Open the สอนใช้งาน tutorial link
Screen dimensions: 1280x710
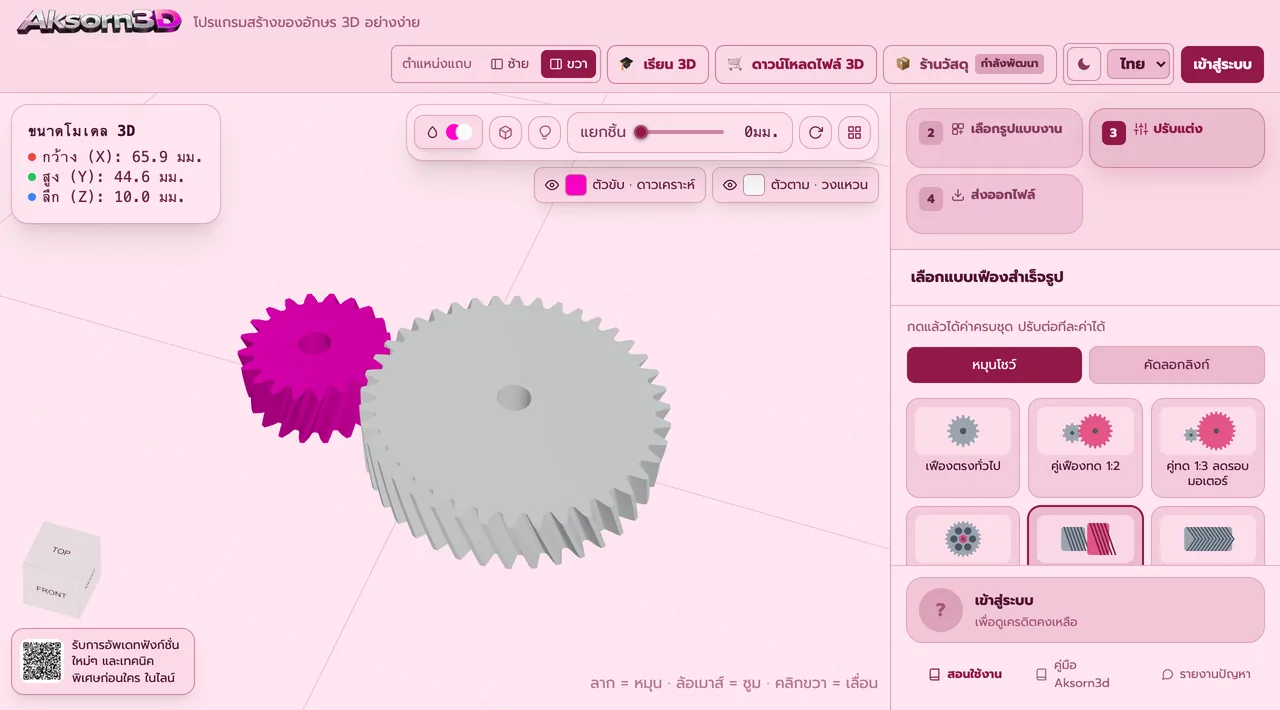(965, 674)
